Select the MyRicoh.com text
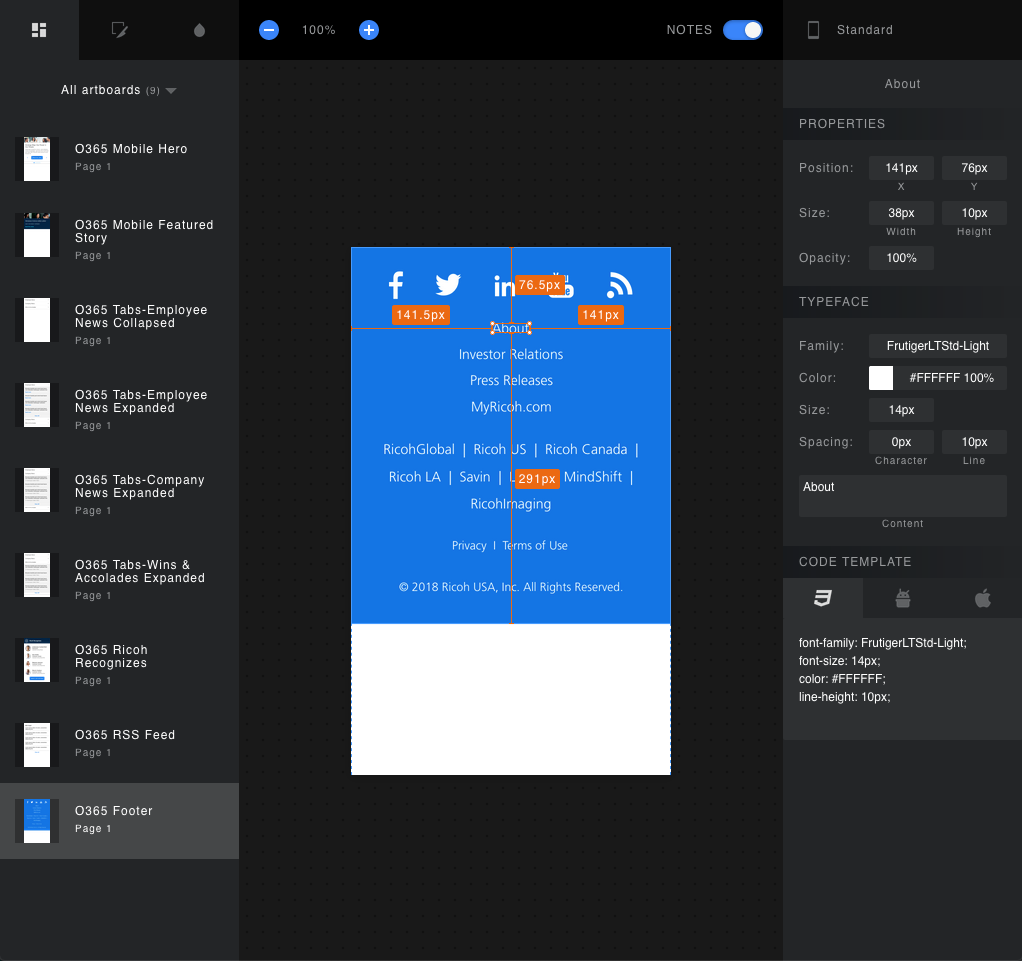1022x961 pixels. tap(511, 407)
